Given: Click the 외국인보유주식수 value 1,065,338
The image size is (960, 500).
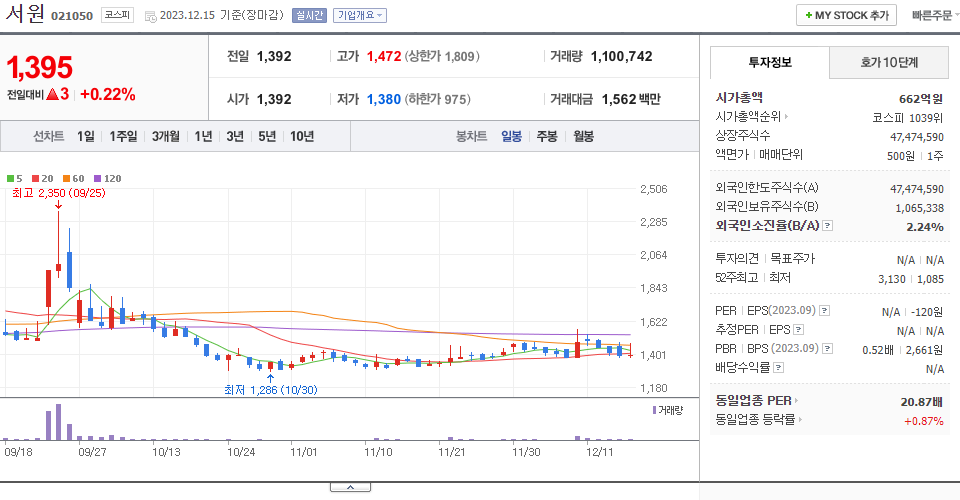Looking at the screenshot, I should [920, 208].
